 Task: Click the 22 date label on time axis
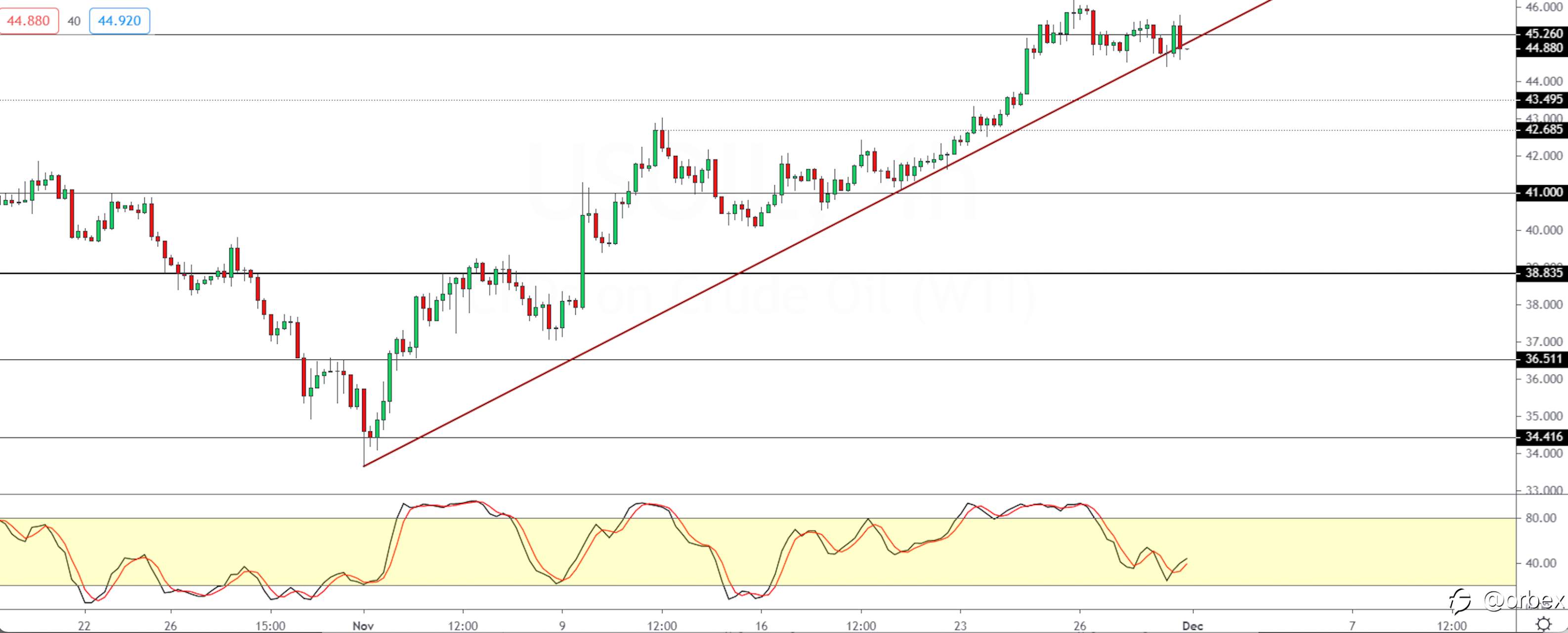84,625
